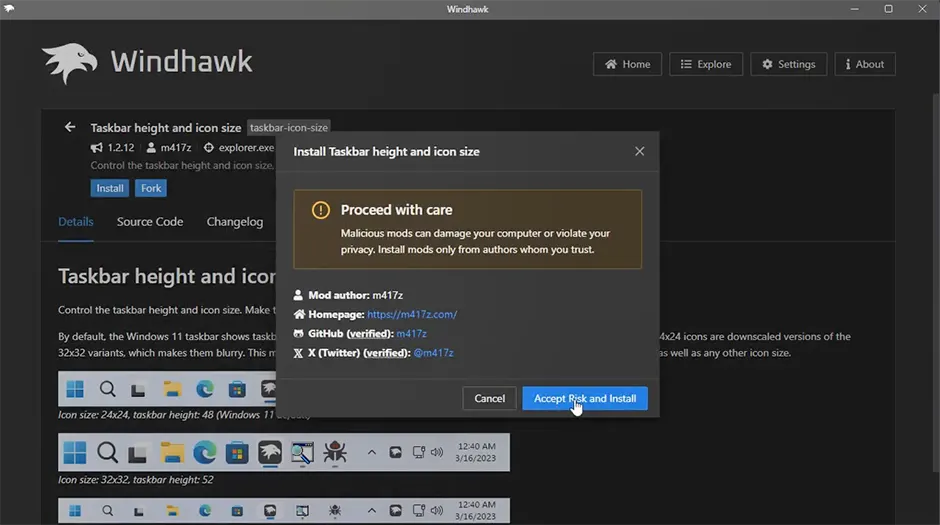Click the Windhawk eagle logo

(x=70, y=63)
